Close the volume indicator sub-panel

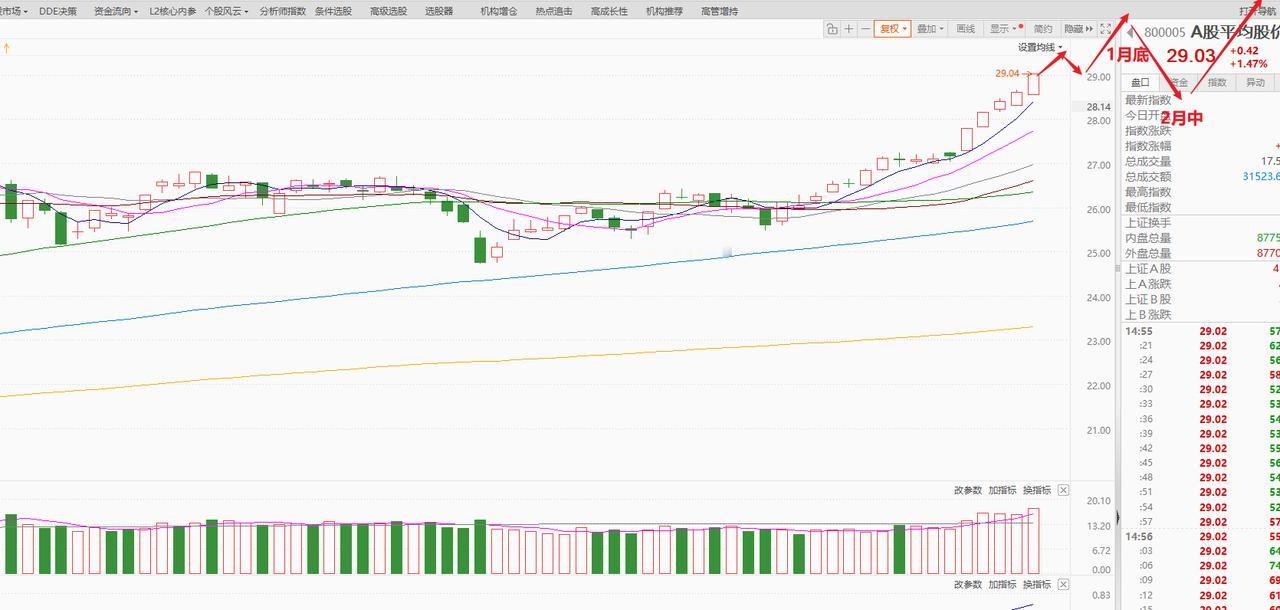1063,490
